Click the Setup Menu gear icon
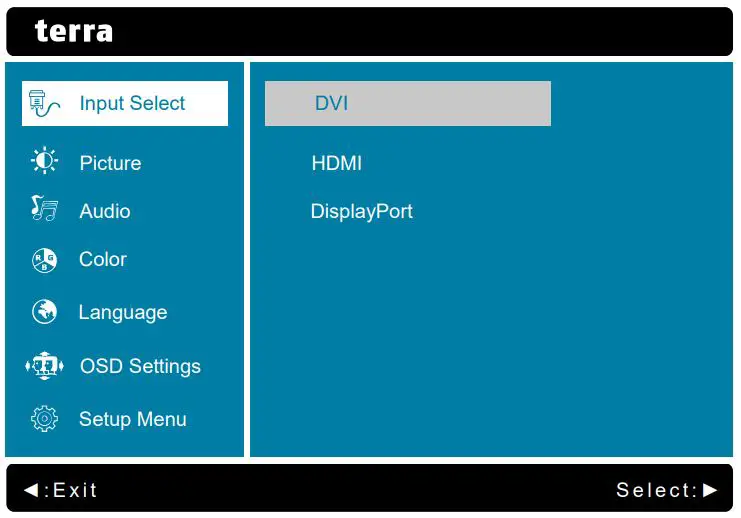 point(45,419)
